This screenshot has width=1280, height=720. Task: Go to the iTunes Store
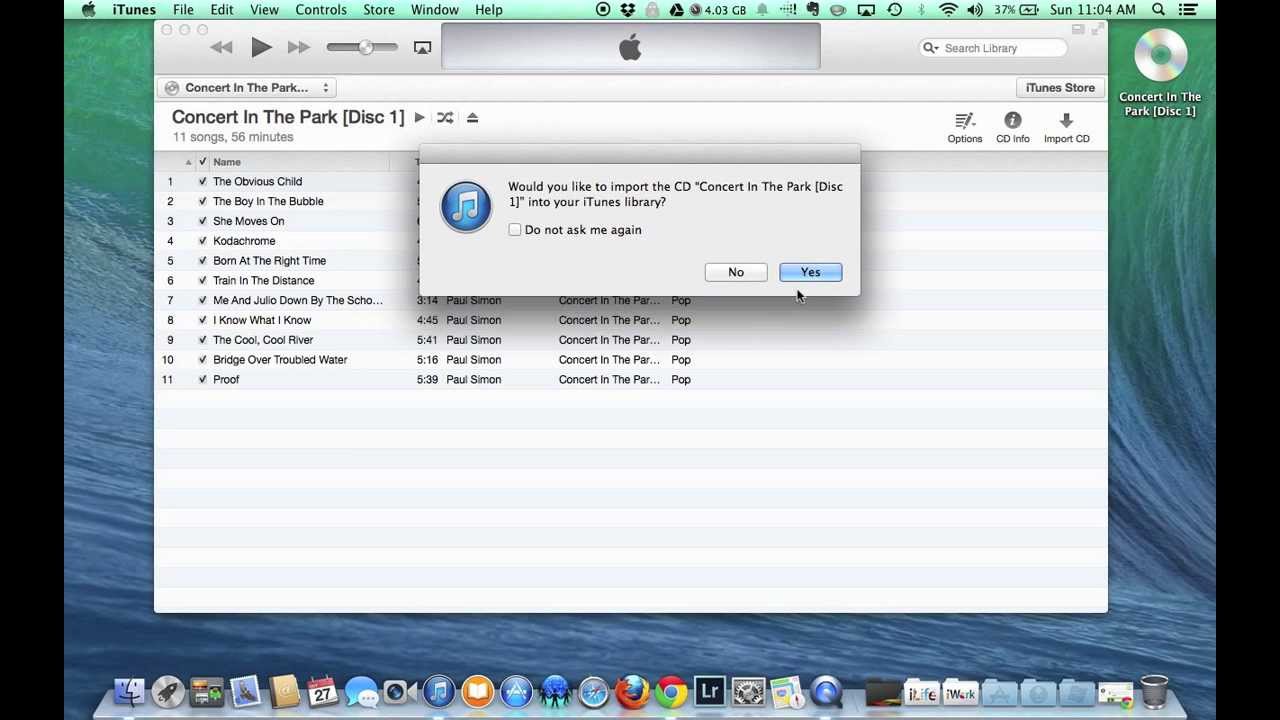click(x=1060, y=88)
